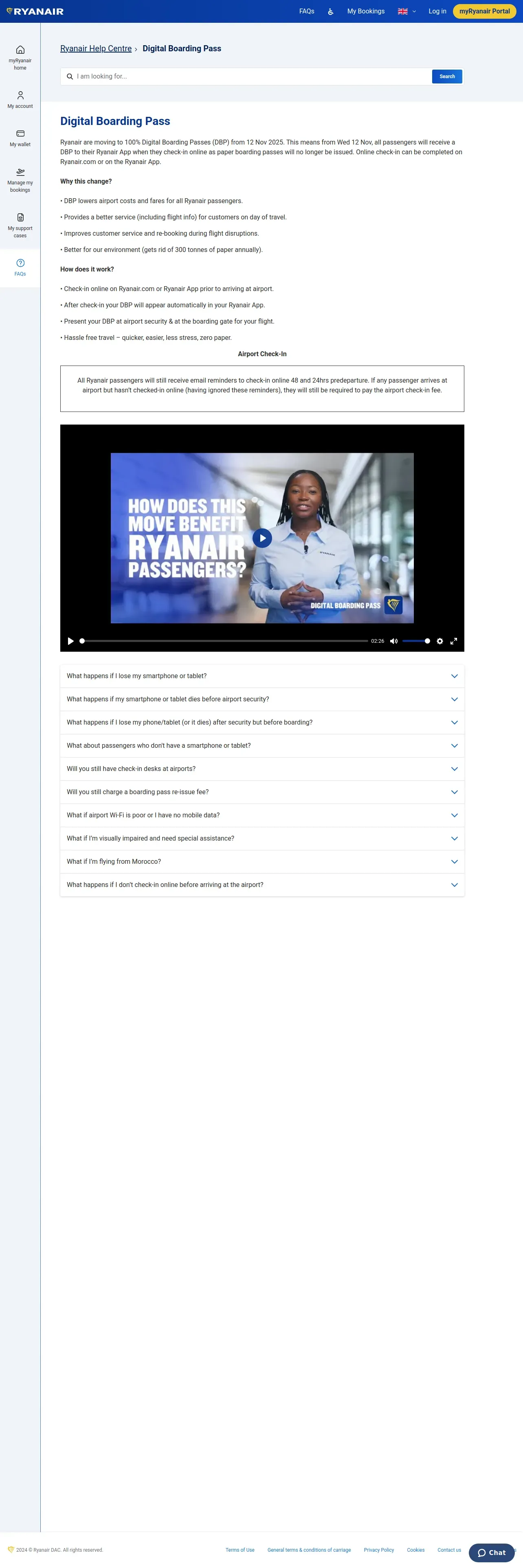This screenshot has height=1568, width=523.
Task: Click Contact us in the footer
Action: tap(449, 1550)
